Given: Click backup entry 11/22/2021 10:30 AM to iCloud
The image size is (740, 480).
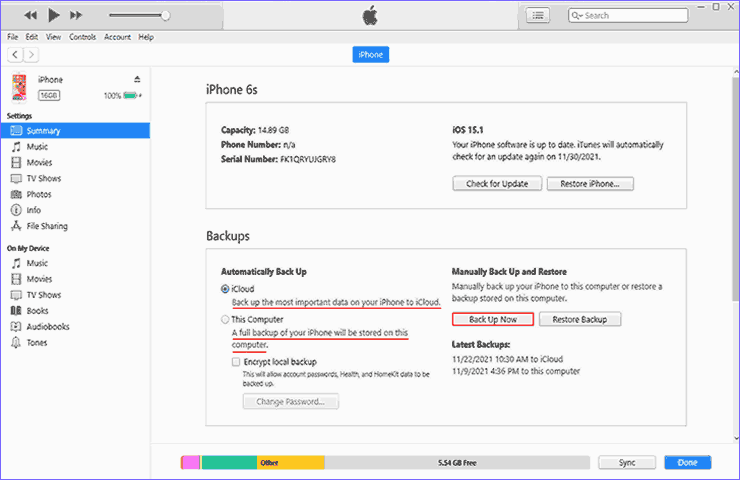Looking at the screenshot, I should point(507,359).
